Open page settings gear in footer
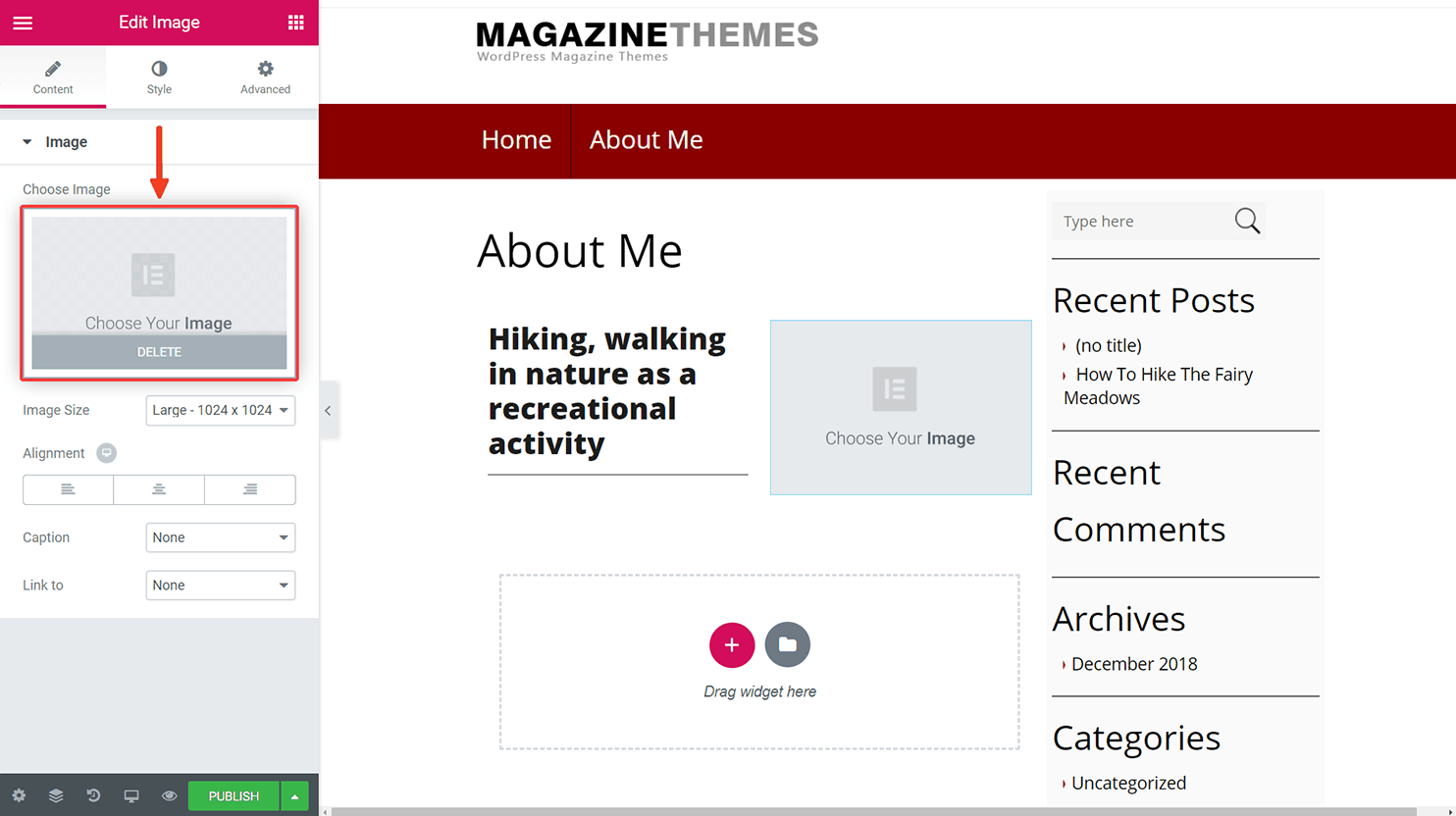The height and width of the screenshot is (816, 1456). pos(19,795)
